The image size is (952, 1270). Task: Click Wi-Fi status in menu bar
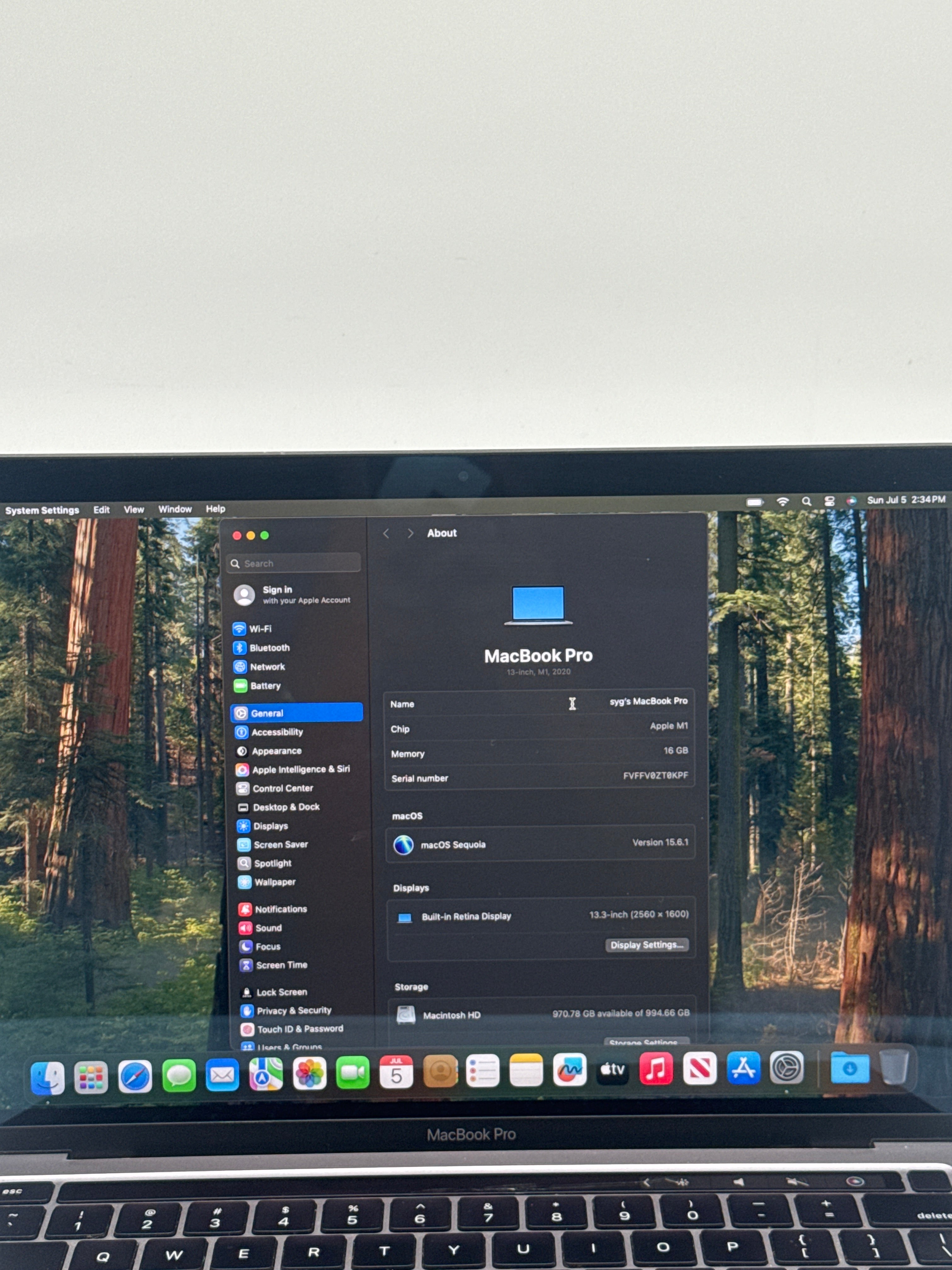[782, 502]
